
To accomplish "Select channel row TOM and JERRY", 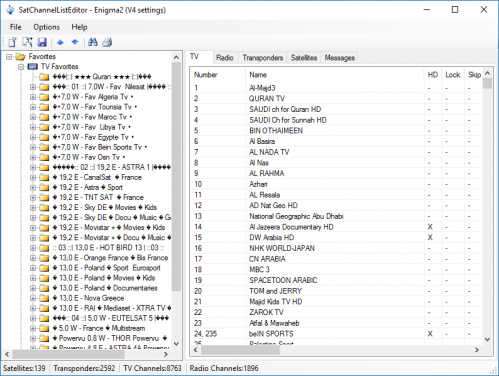I will point(337,291).
